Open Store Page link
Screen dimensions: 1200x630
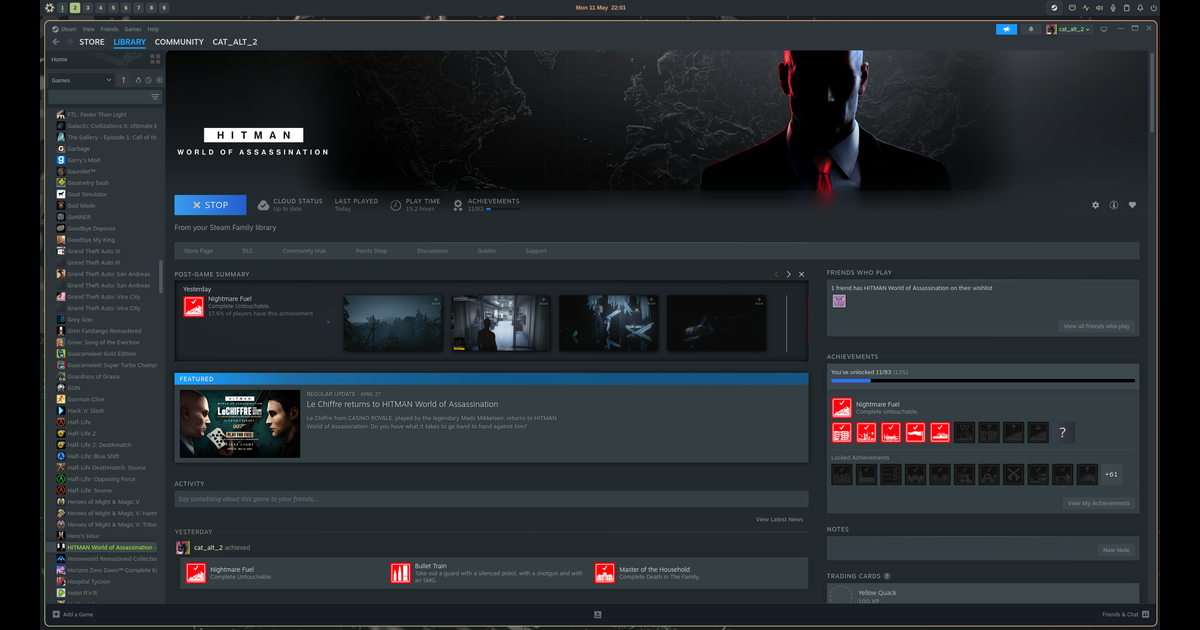coord(199,251)
